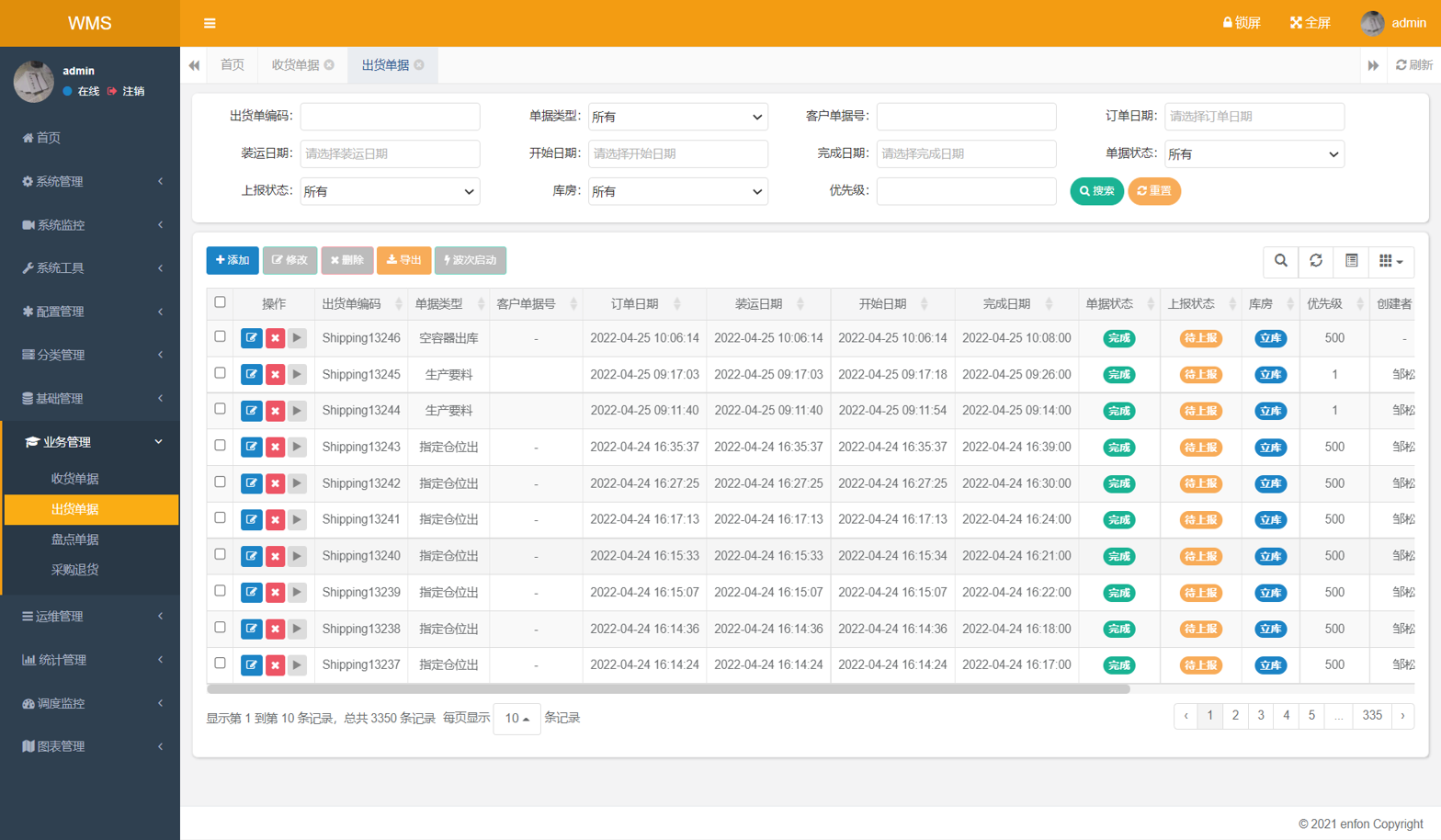Sort by 订单日期 column sort arrows
Viewport: 1441px width, 840px height.
677,304
